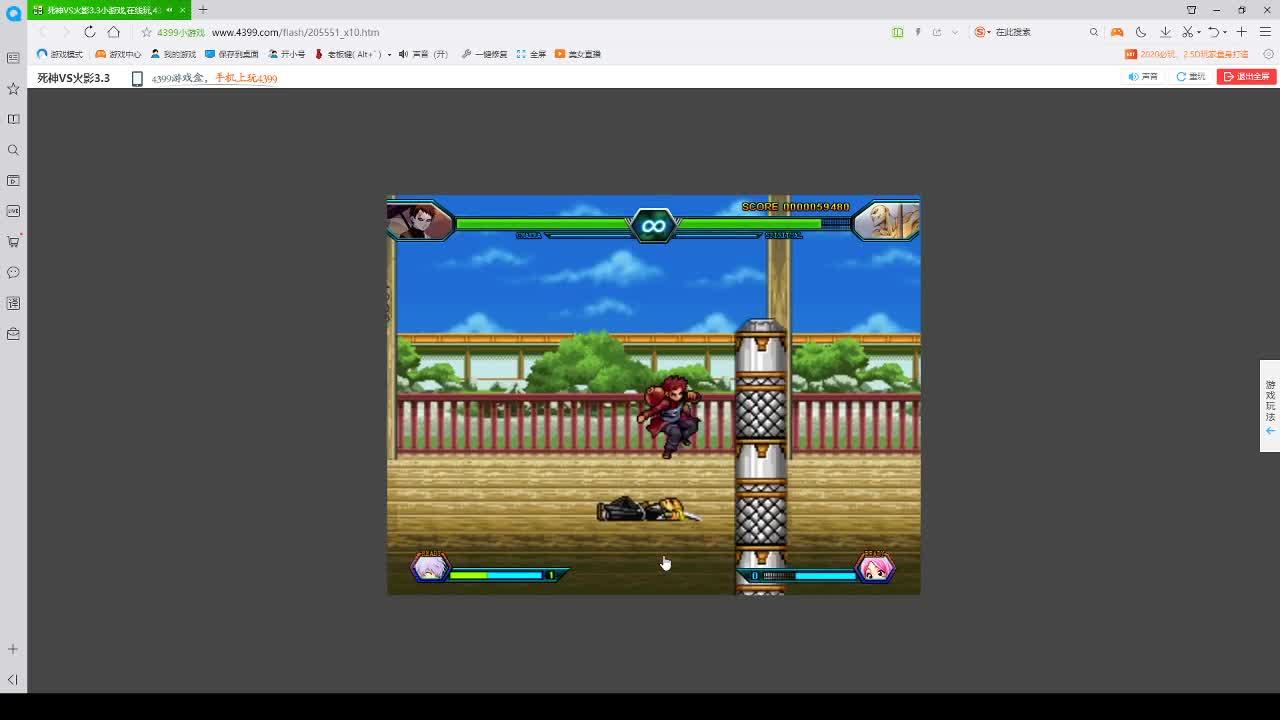The height and width of the screenshot is (720, 1280).
Task: Click inside the game canvas arena
Action: 653,395
